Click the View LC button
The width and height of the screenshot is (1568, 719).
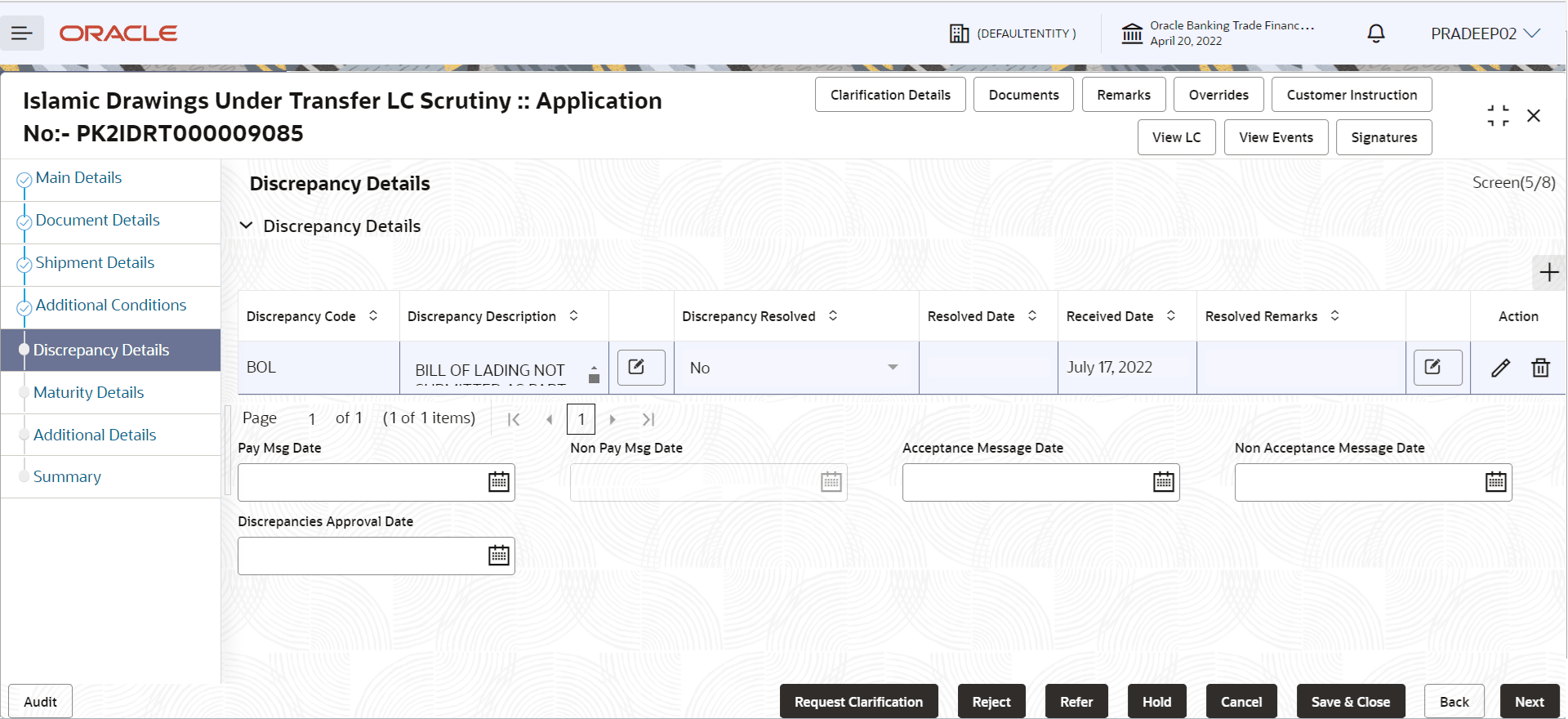[x=1176, y=137]
